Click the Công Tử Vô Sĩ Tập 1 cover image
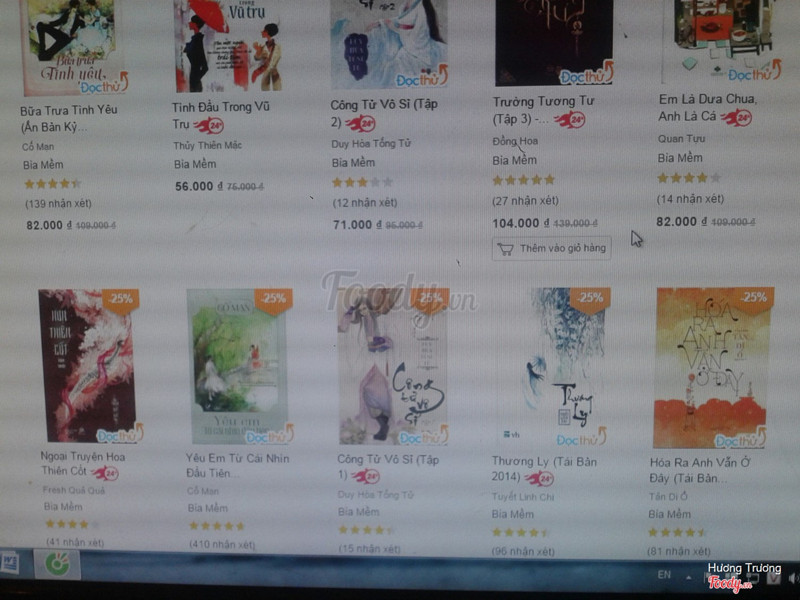The height and width of the screenshot is (600, 800). (x=393, y=366)
